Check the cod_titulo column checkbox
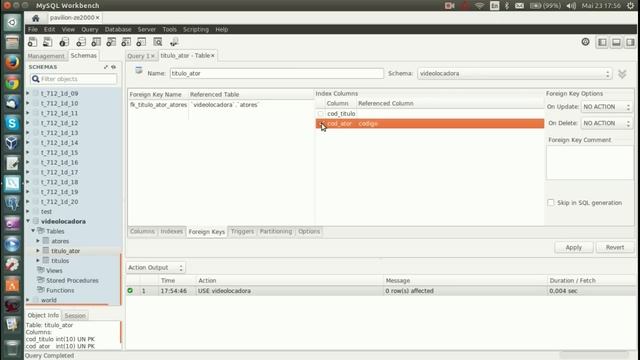The image size is (640, 360). point(321,114)
